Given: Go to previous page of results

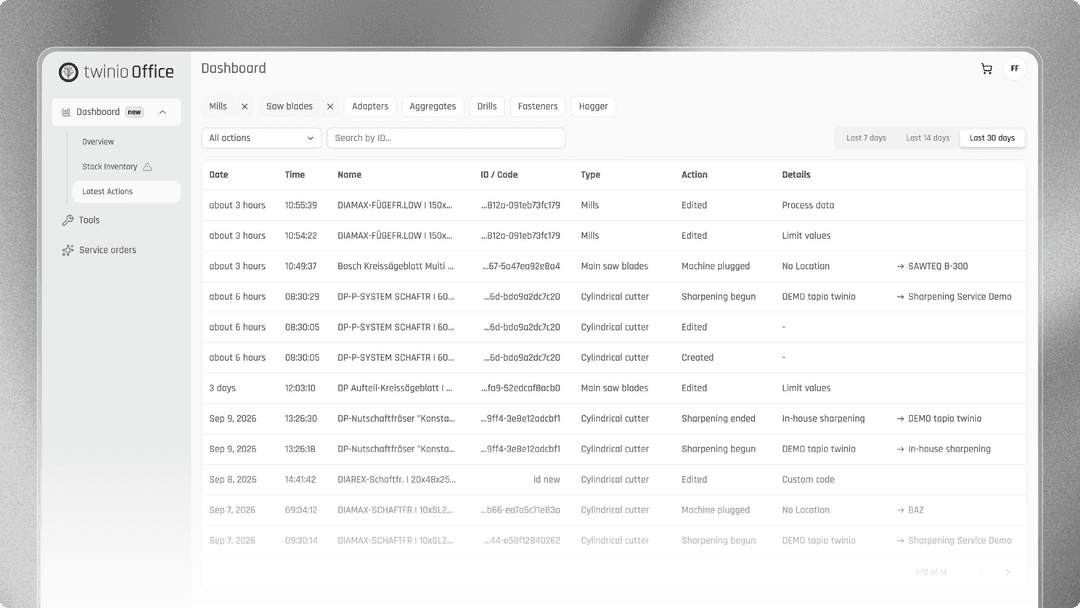Looking at the screenshot, I should coord(981,572).
